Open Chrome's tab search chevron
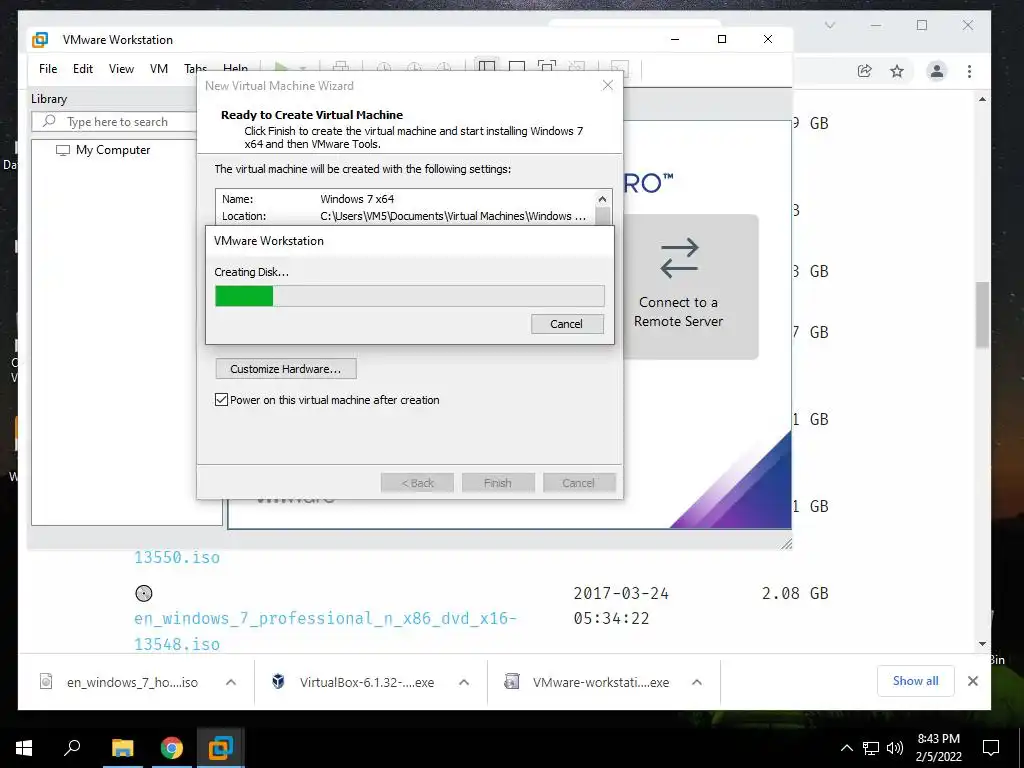The height and width of the screenshot is (768, 1024). (829, 25)
